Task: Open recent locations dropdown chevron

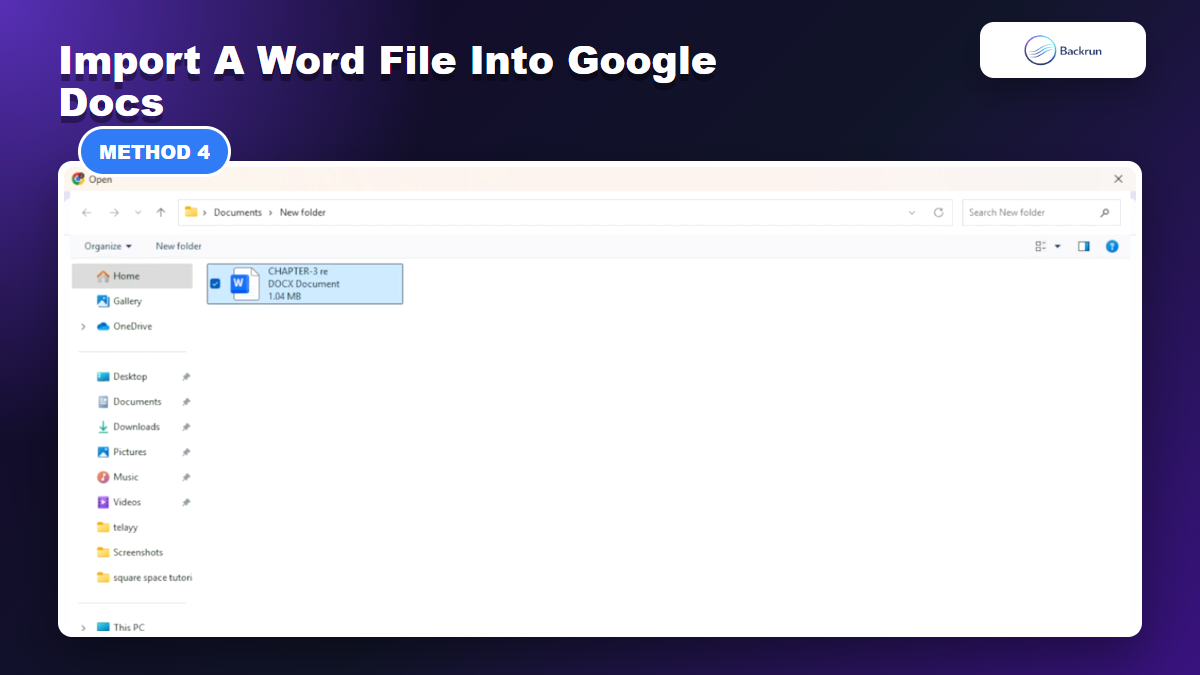Action: [138, 213]
